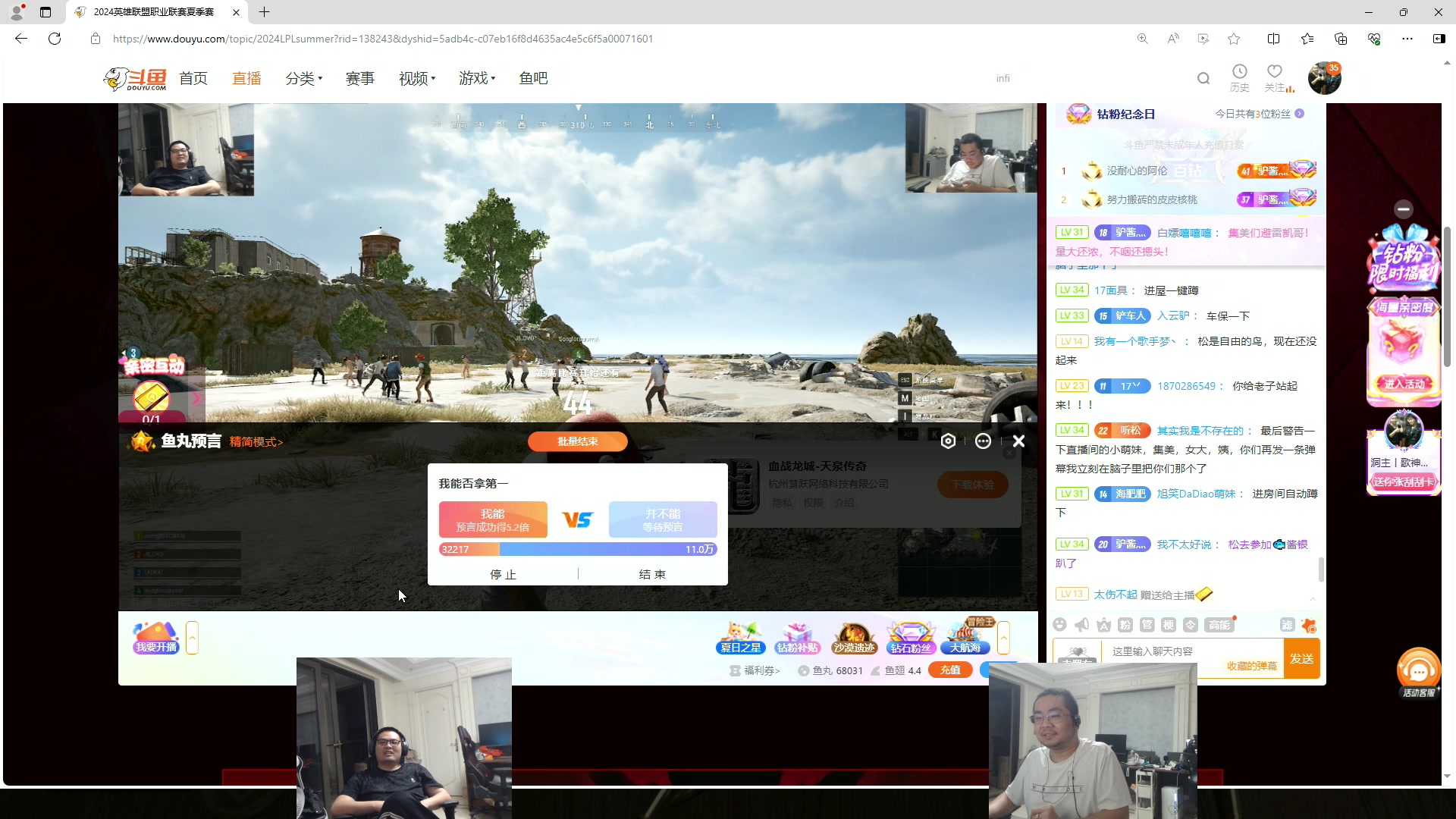
Task: Click the 管 room manager icon
Action: (x=1147, y=625)
